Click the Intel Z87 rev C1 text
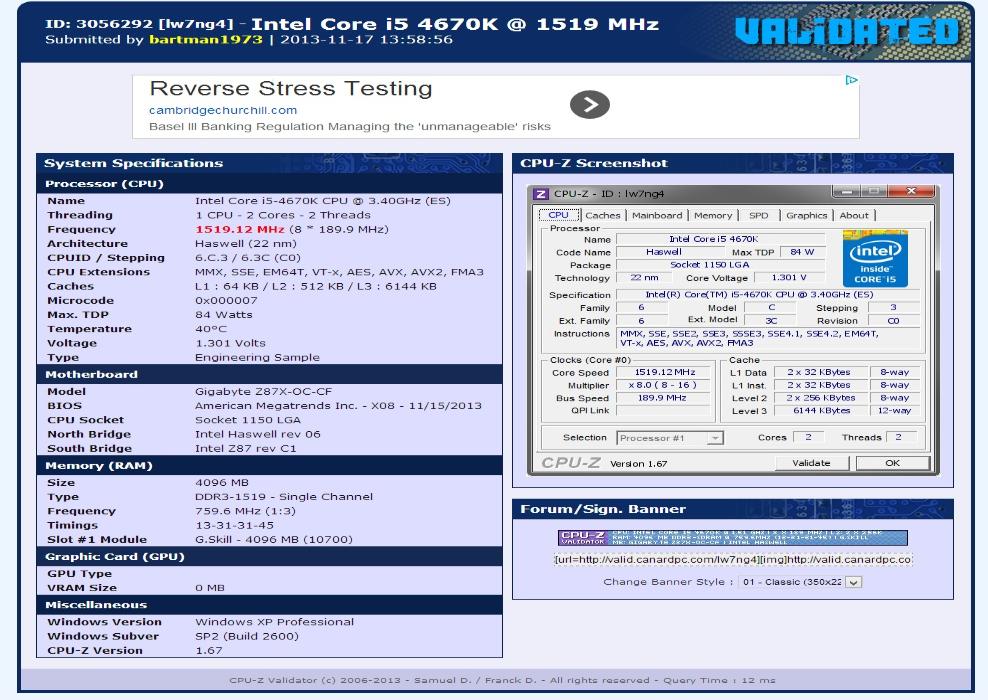This screenshot has width=988, height=700. tap(245, 449)
